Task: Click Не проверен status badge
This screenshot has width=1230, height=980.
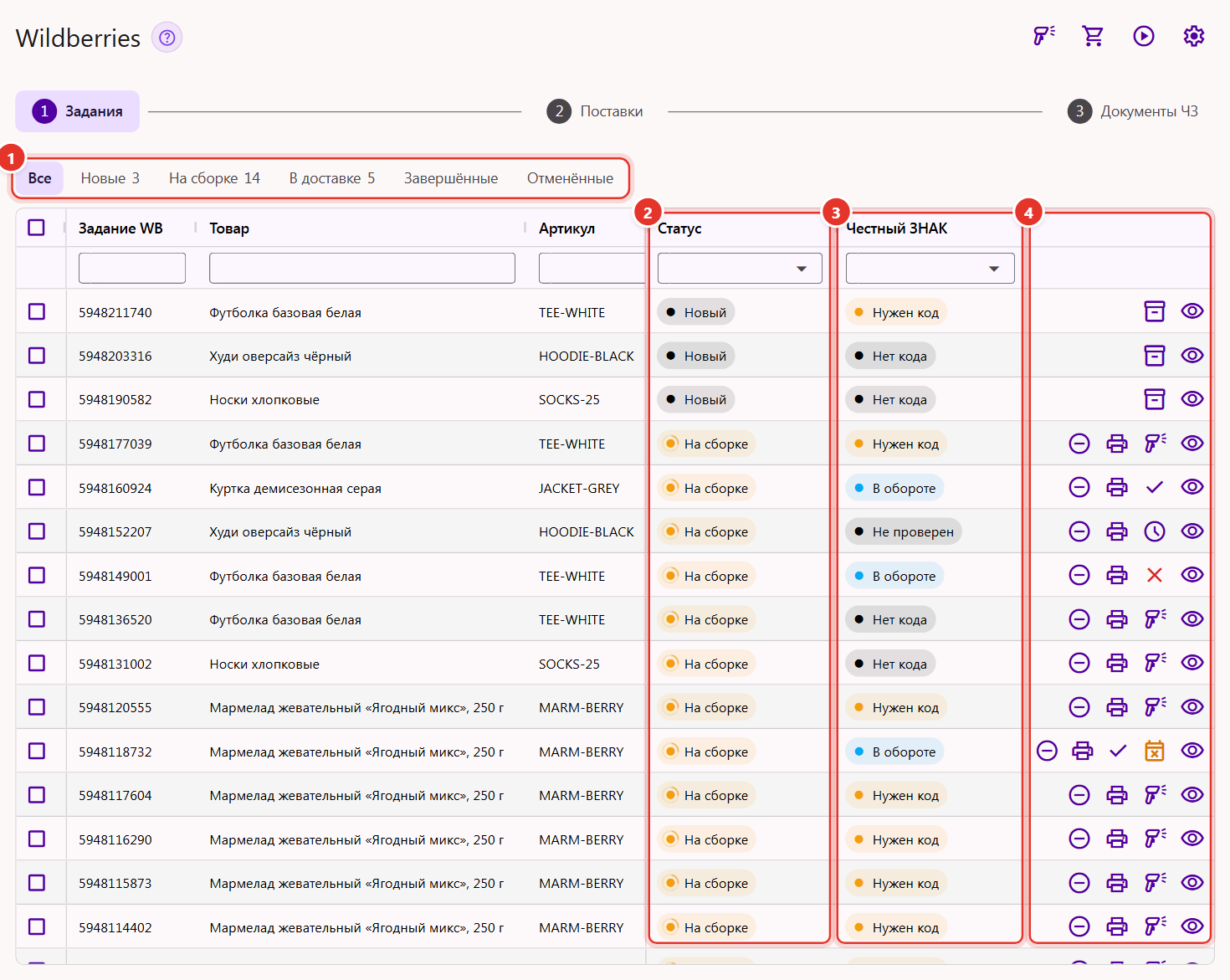Action: pos(904,531)
